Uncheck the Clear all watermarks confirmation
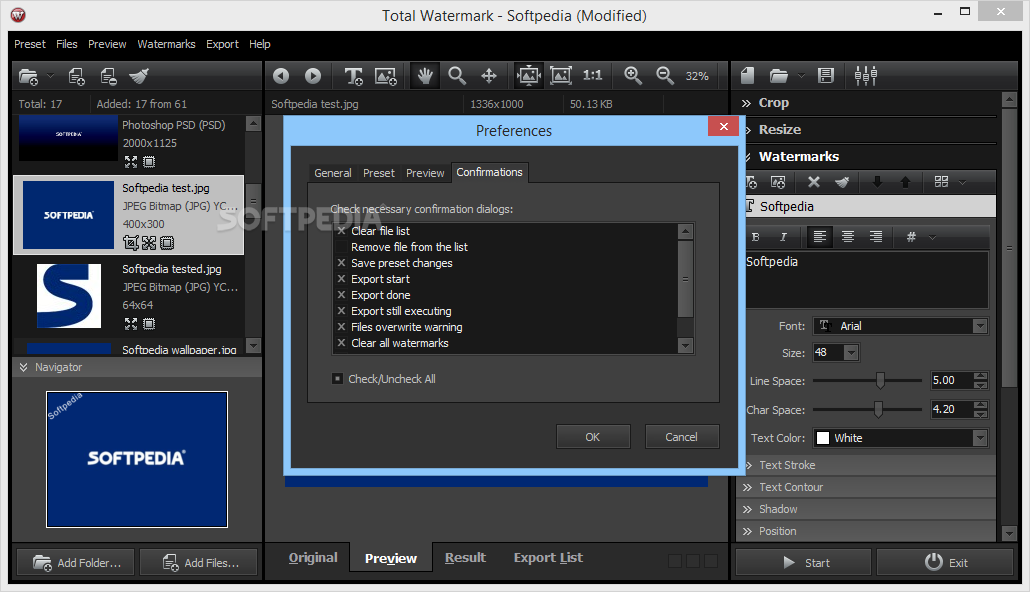1030x592 pixels. [x=341, y=343]
